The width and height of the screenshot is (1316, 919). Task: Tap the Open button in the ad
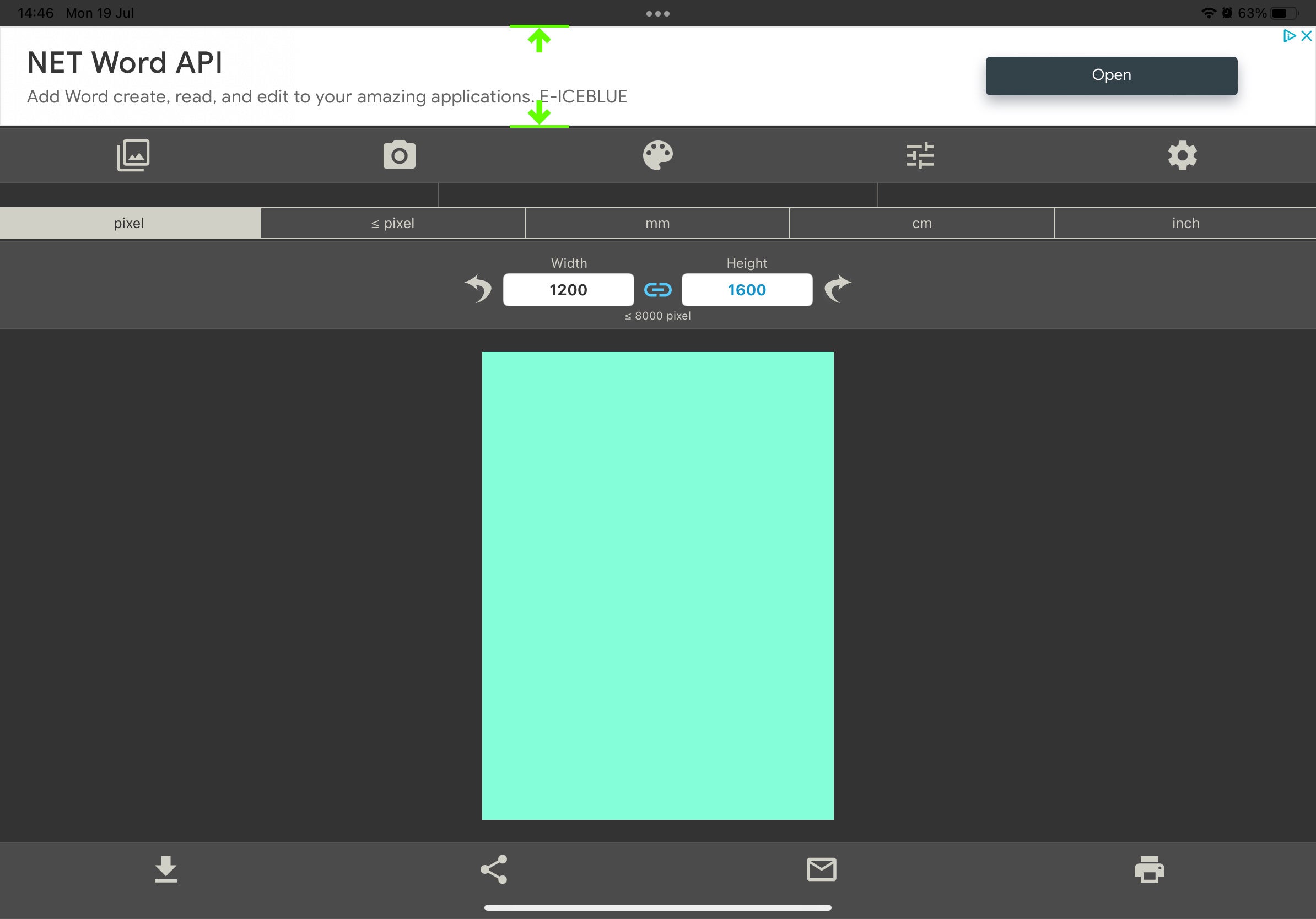pyautogui.click(x=1112, y=75)
